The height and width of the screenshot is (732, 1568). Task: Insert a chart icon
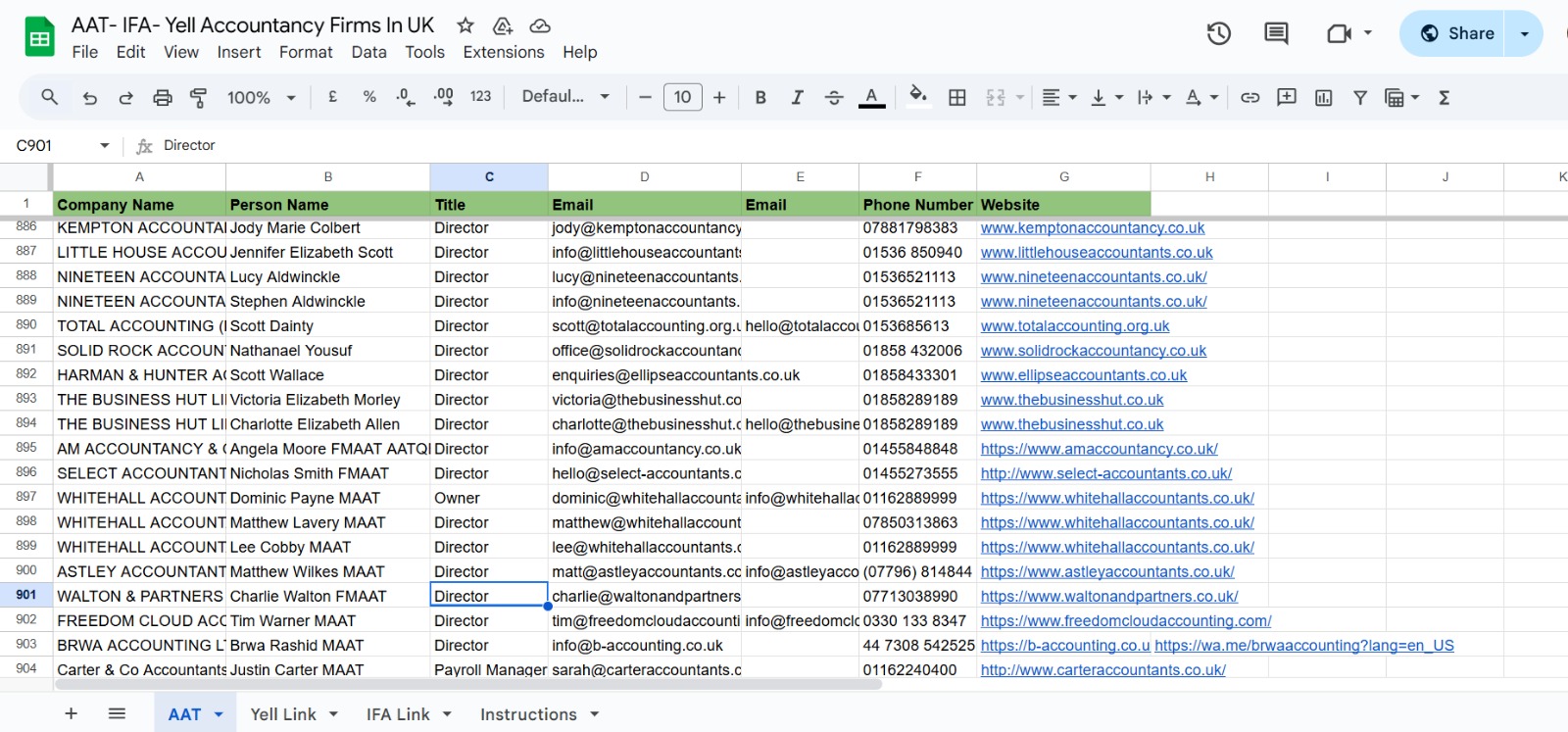pos(1323,97)
